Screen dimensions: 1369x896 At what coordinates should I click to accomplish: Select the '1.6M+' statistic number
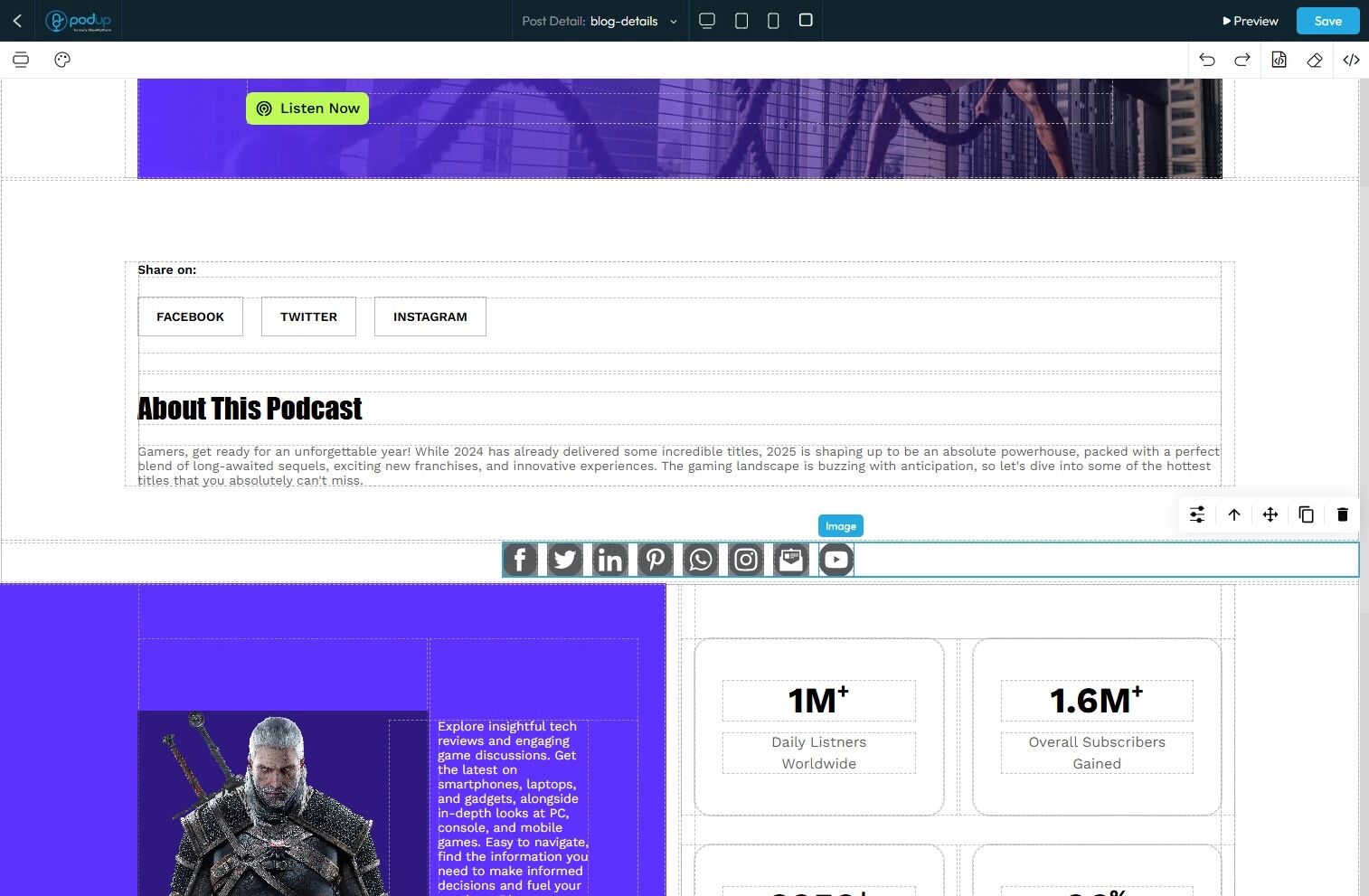tap(1097, 701)
